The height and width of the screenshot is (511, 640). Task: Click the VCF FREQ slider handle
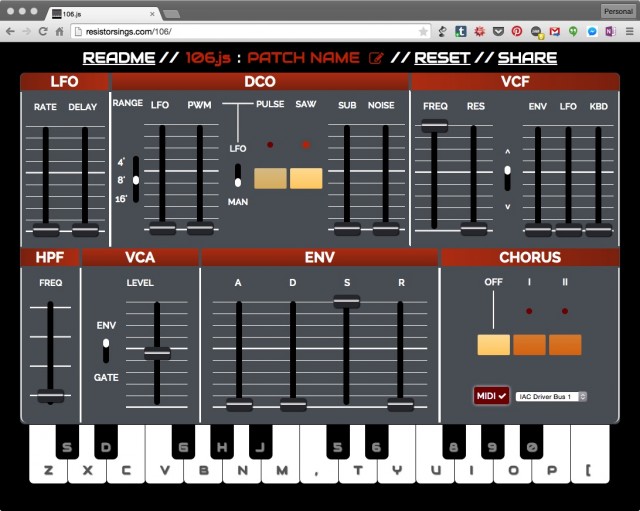pos(434,125)
